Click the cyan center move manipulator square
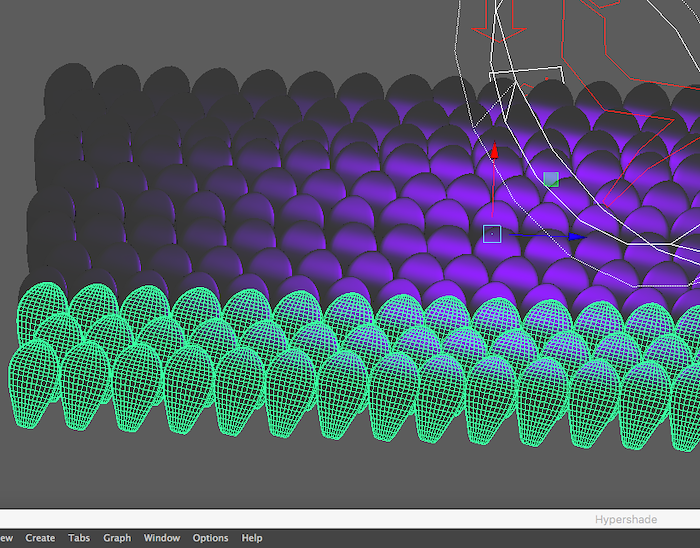 492,234
